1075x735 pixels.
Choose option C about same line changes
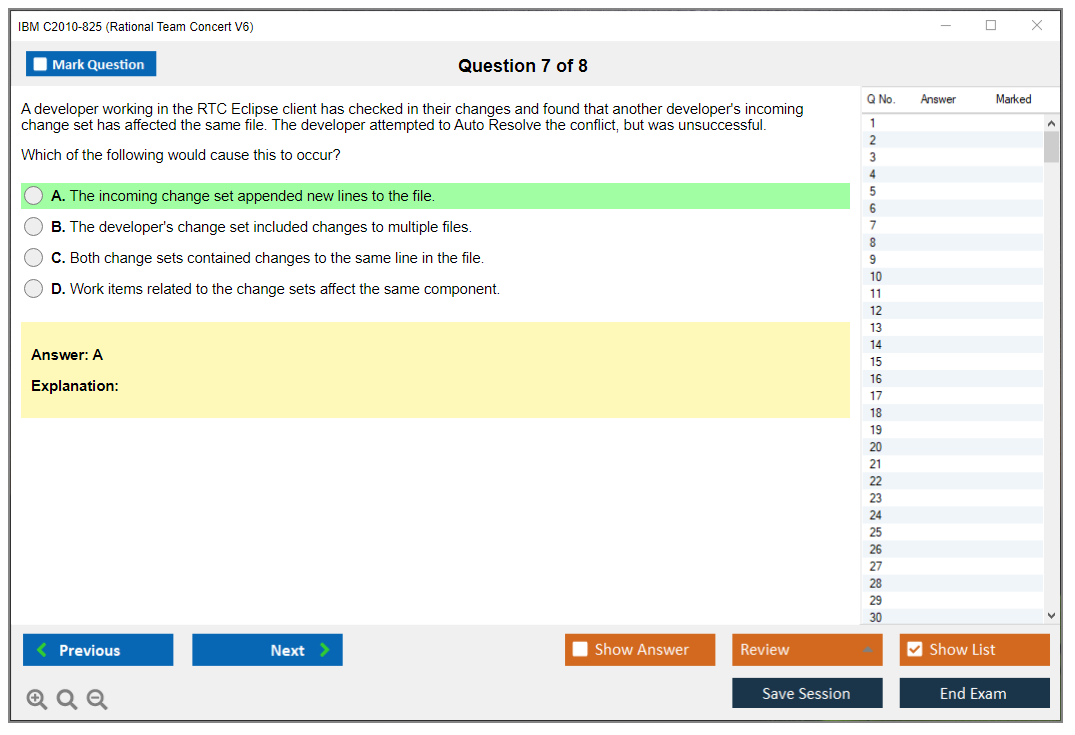coord(34,258)
